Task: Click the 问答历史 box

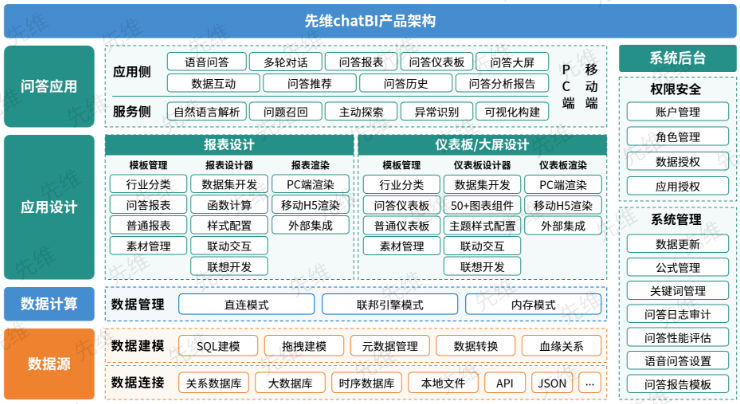Action: point(406,84)
